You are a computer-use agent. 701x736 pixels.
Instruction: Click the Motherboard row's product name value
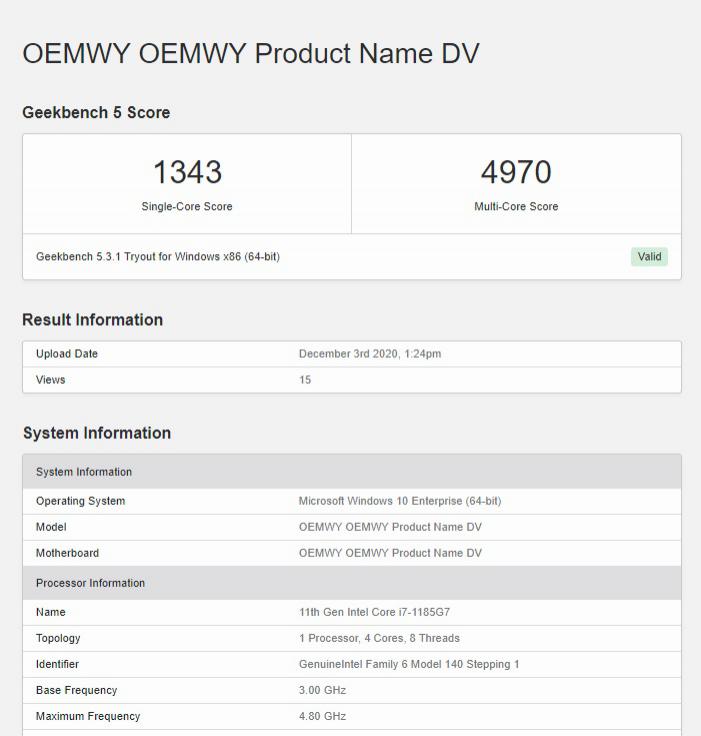390,553
